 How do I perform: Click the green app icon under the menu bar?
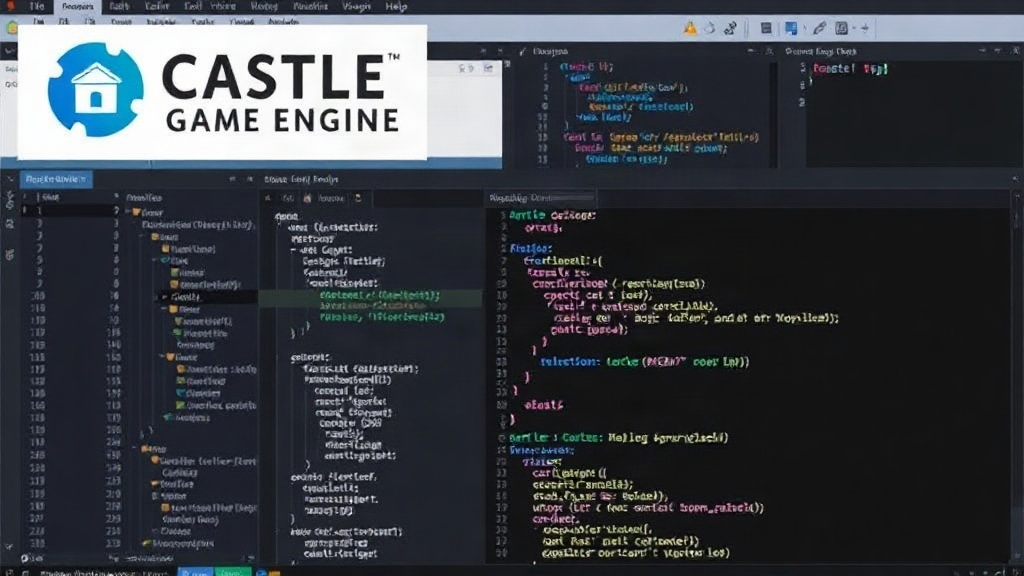[10, 27]
